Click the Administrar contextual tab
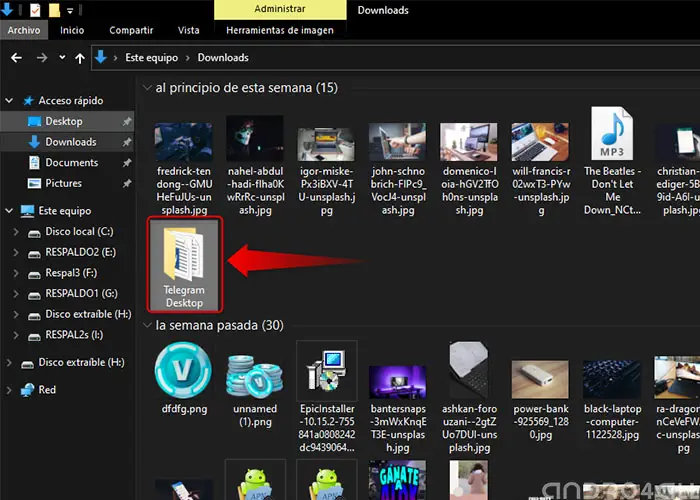Image resolution: width=700 pixels, height=500 pixels. coord(279,9)
